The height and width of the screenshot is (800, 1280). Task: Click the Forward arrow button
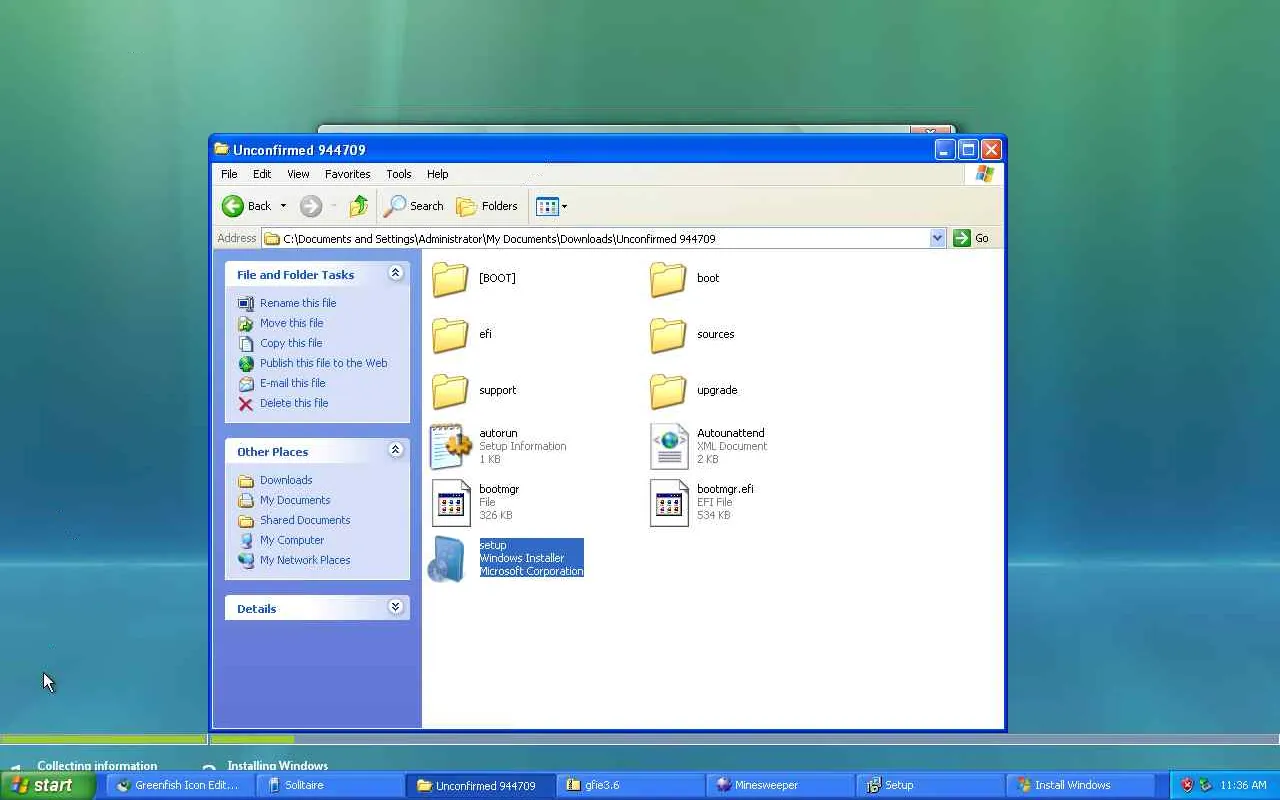coord(311,206)
